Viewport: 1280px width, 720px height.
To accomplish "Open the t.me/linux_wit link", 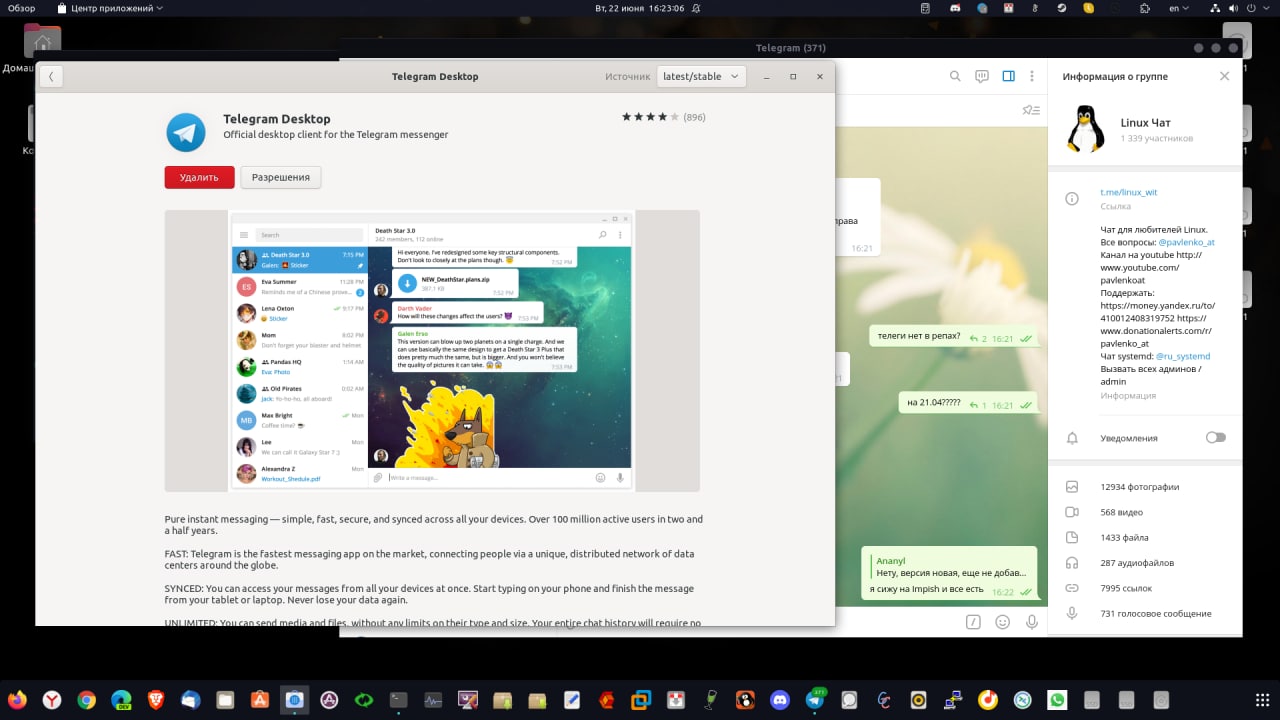I will pos(1128,192).
